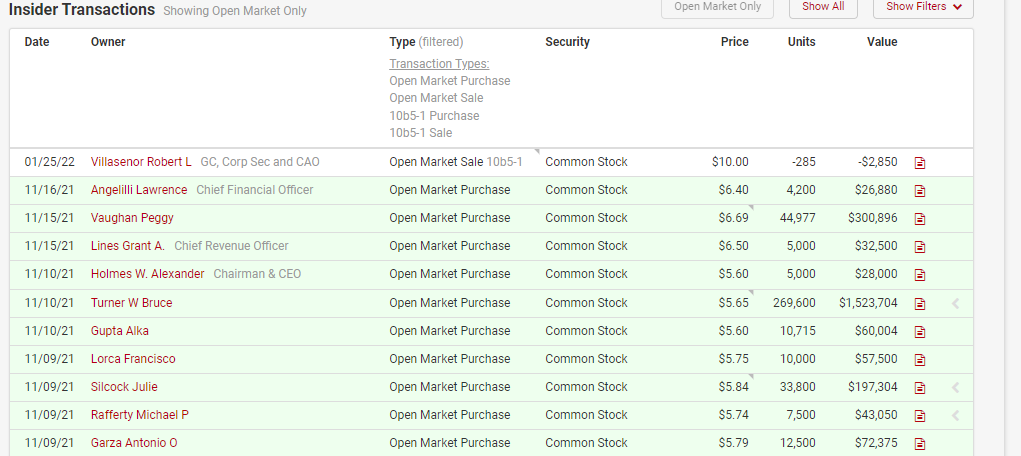
Task: Open Lorca Francisco owner profile link
Action: [133, 359]
